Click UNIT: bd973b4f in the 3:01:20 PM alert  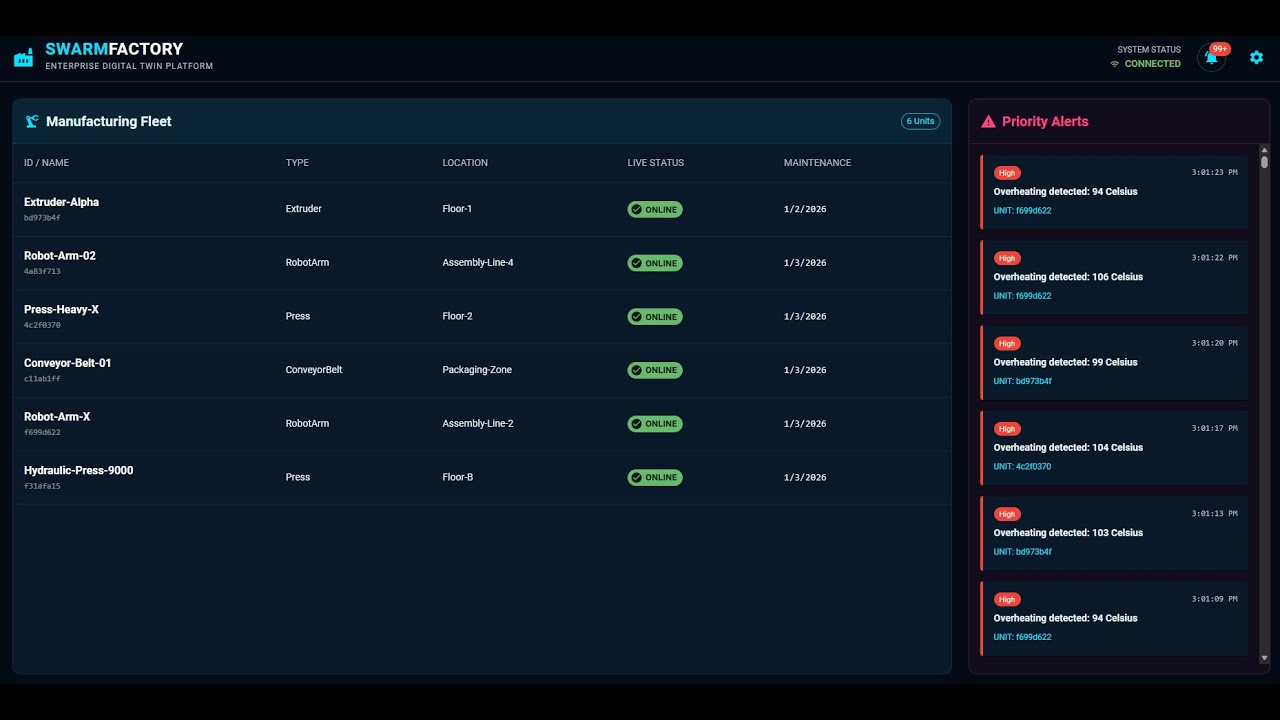tap(1022, 381)
